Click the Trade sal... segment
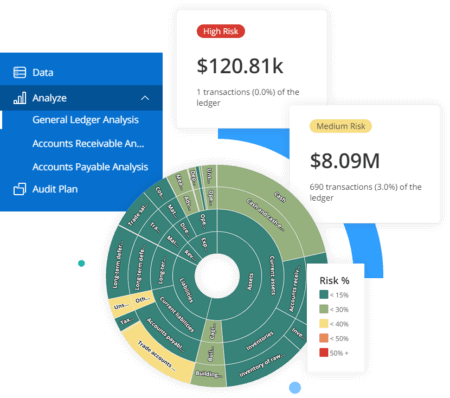 (x=139, y=216)
